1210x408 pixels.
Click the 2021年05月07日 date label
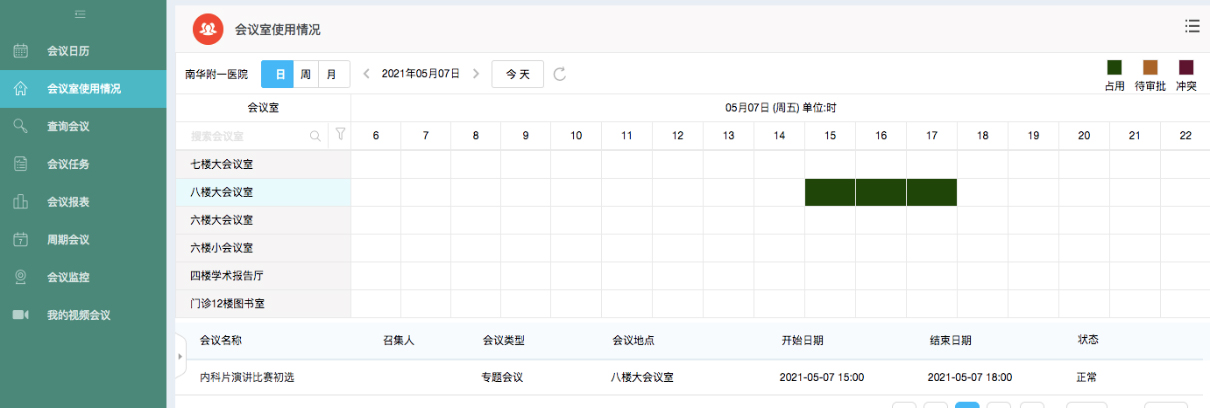tap(421, 74)
